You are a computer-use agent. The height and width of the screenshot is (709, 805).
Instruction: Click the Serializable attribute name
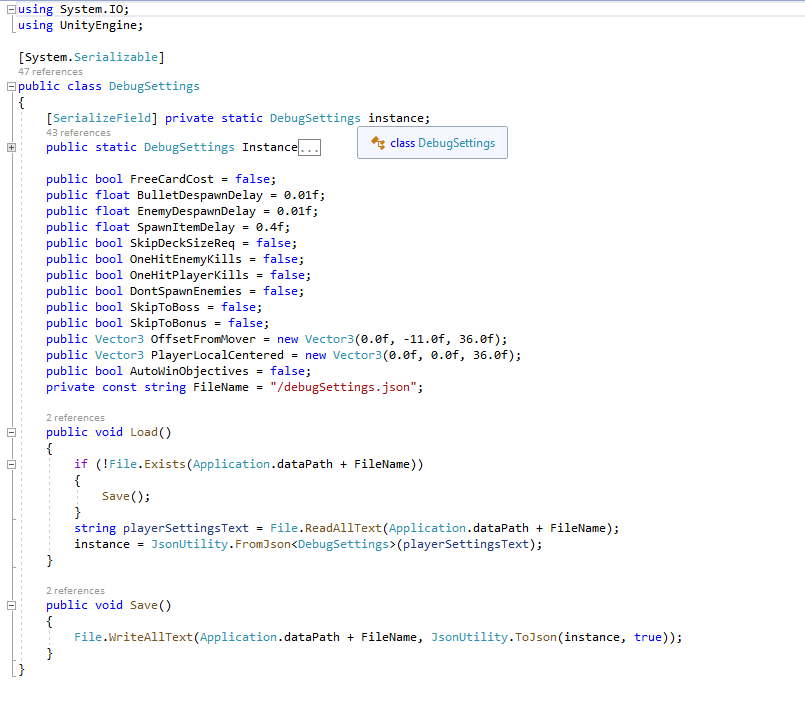(116, 57)
